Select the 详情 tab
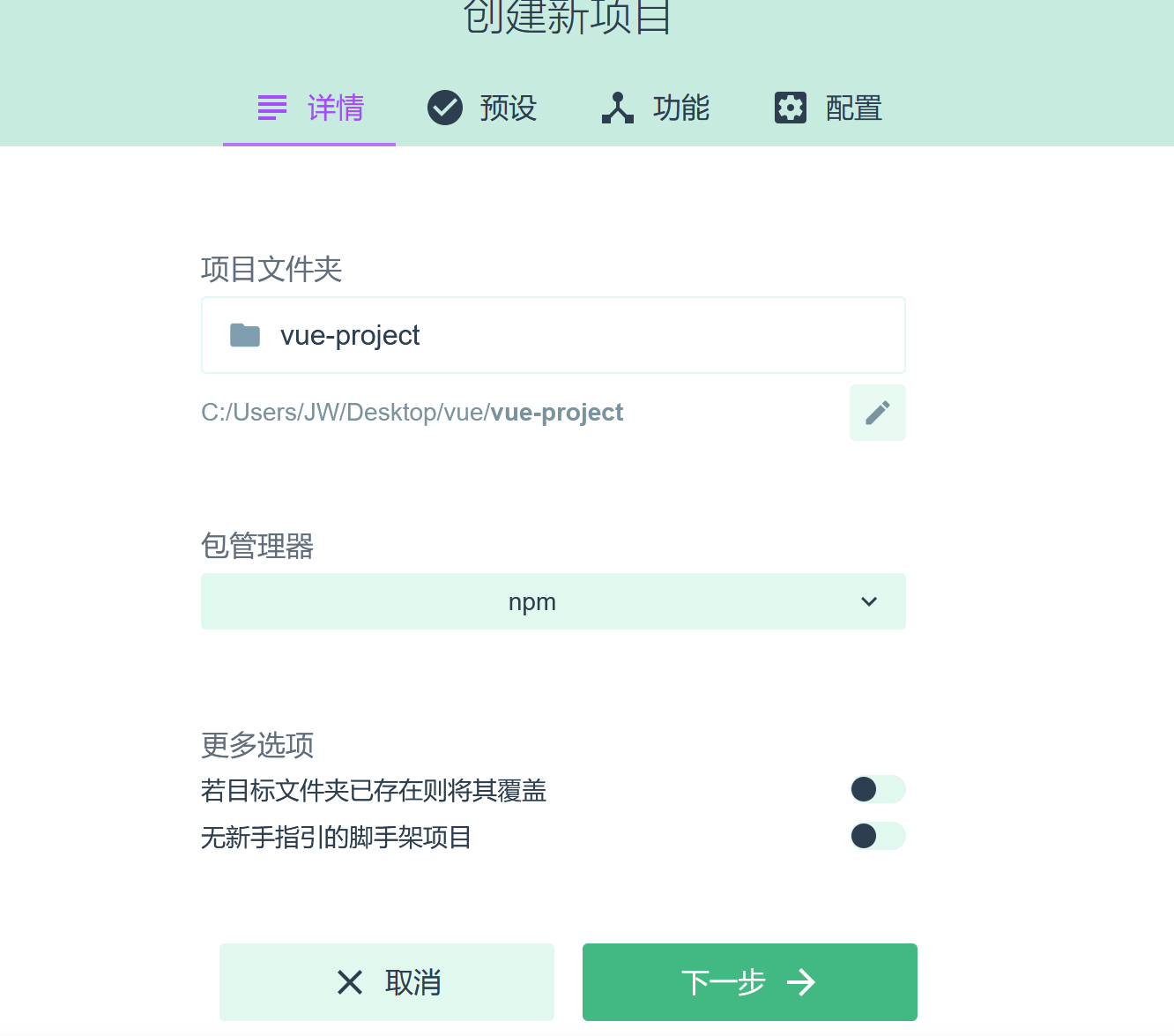Viewport: 1174px width, 1036px height. pos(309,108)
